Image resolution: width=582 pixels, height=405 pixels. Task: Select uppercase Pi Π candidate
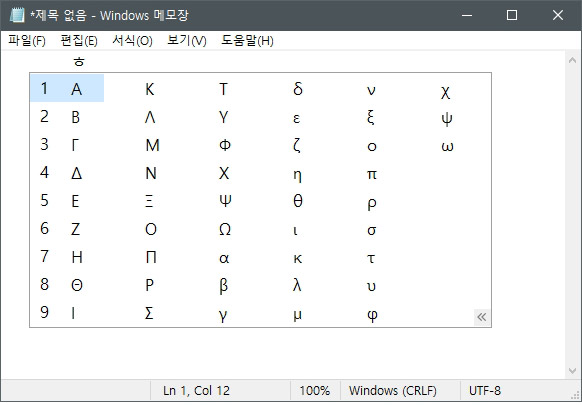click(151, 257)
